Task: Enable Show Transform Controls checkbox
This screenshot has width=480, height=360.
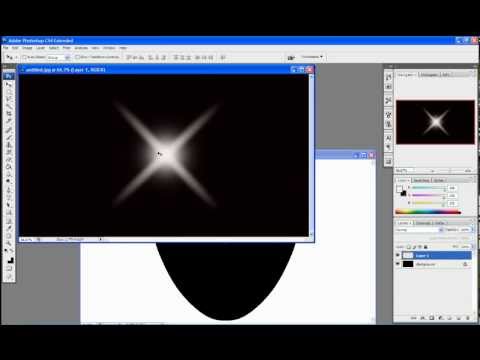Action: [x=78, y=57]
